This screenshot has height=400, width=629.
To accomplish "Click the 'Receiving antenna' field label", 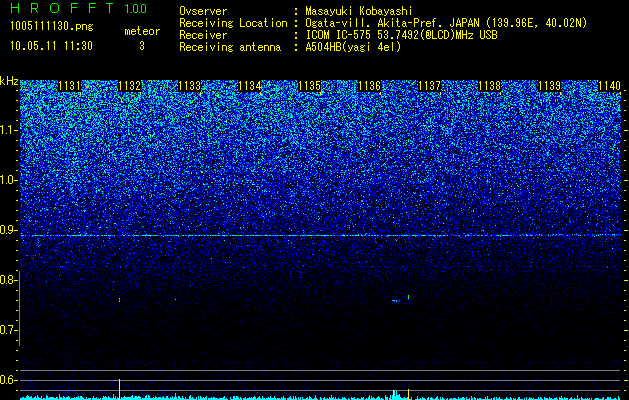I will (230, 47).
